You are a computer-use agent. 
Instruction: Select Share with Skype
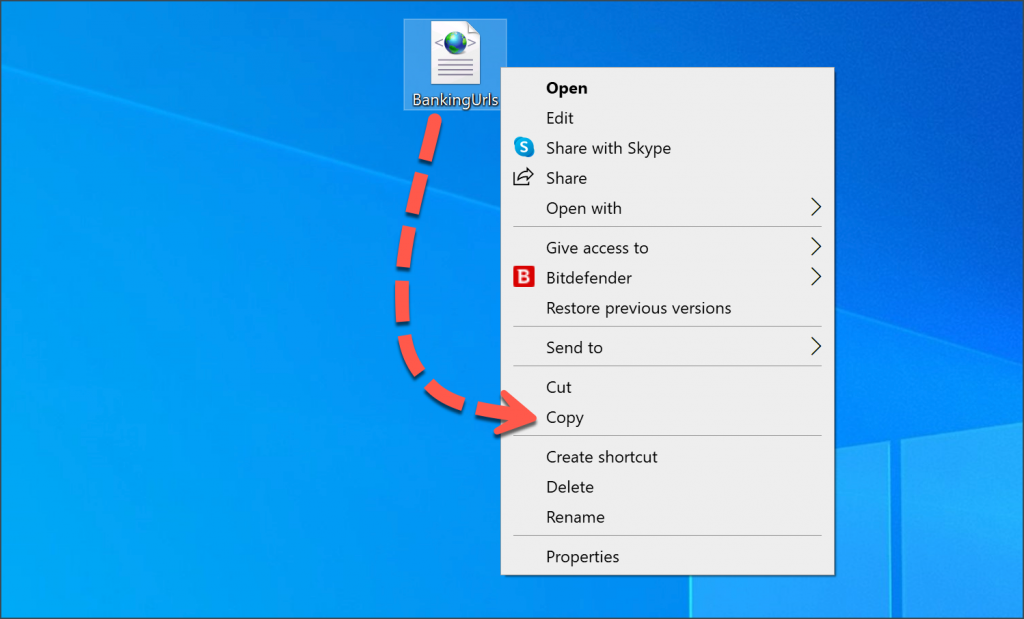607,147
